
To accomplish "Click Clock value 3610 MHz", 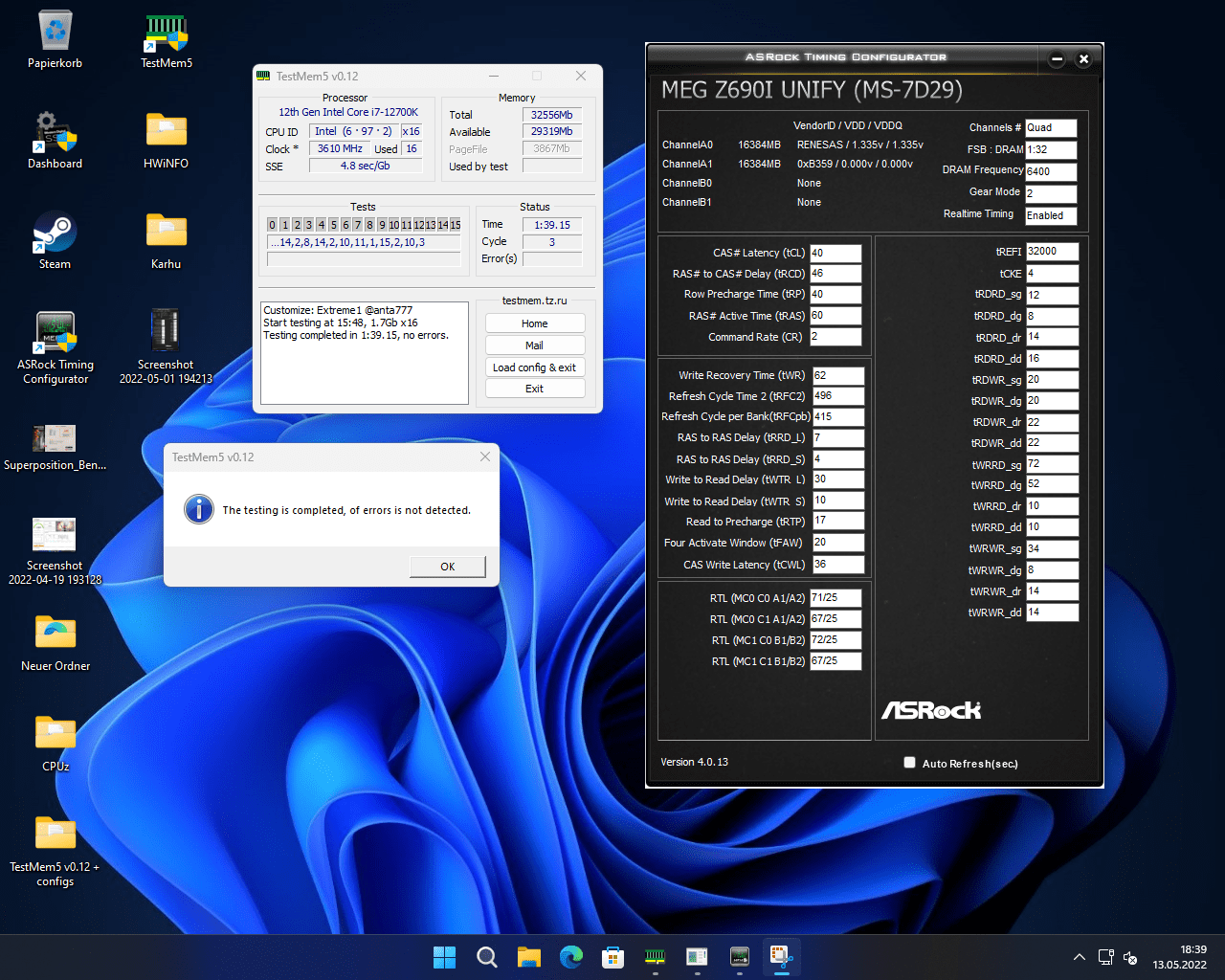I will click(340, 148).
